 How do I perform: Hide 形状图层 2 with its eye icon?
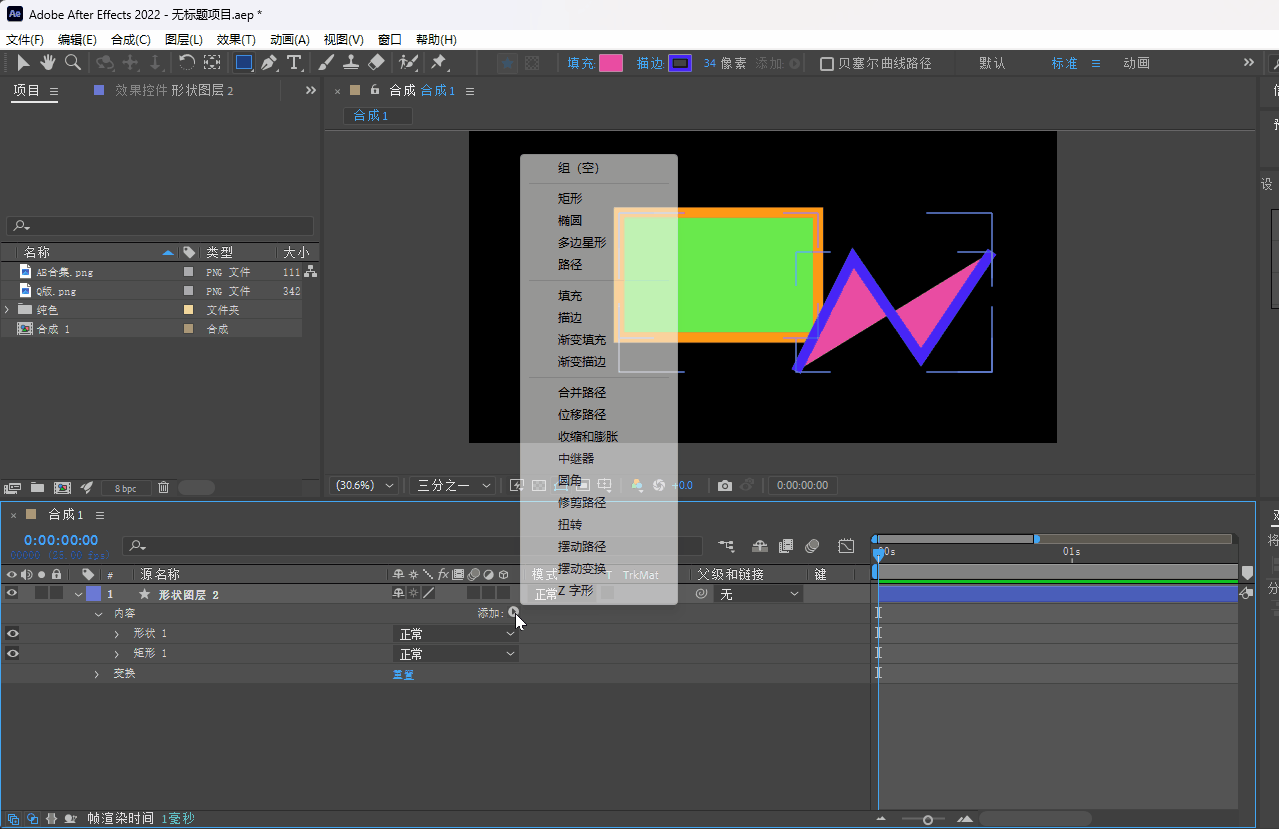point(12,594)
